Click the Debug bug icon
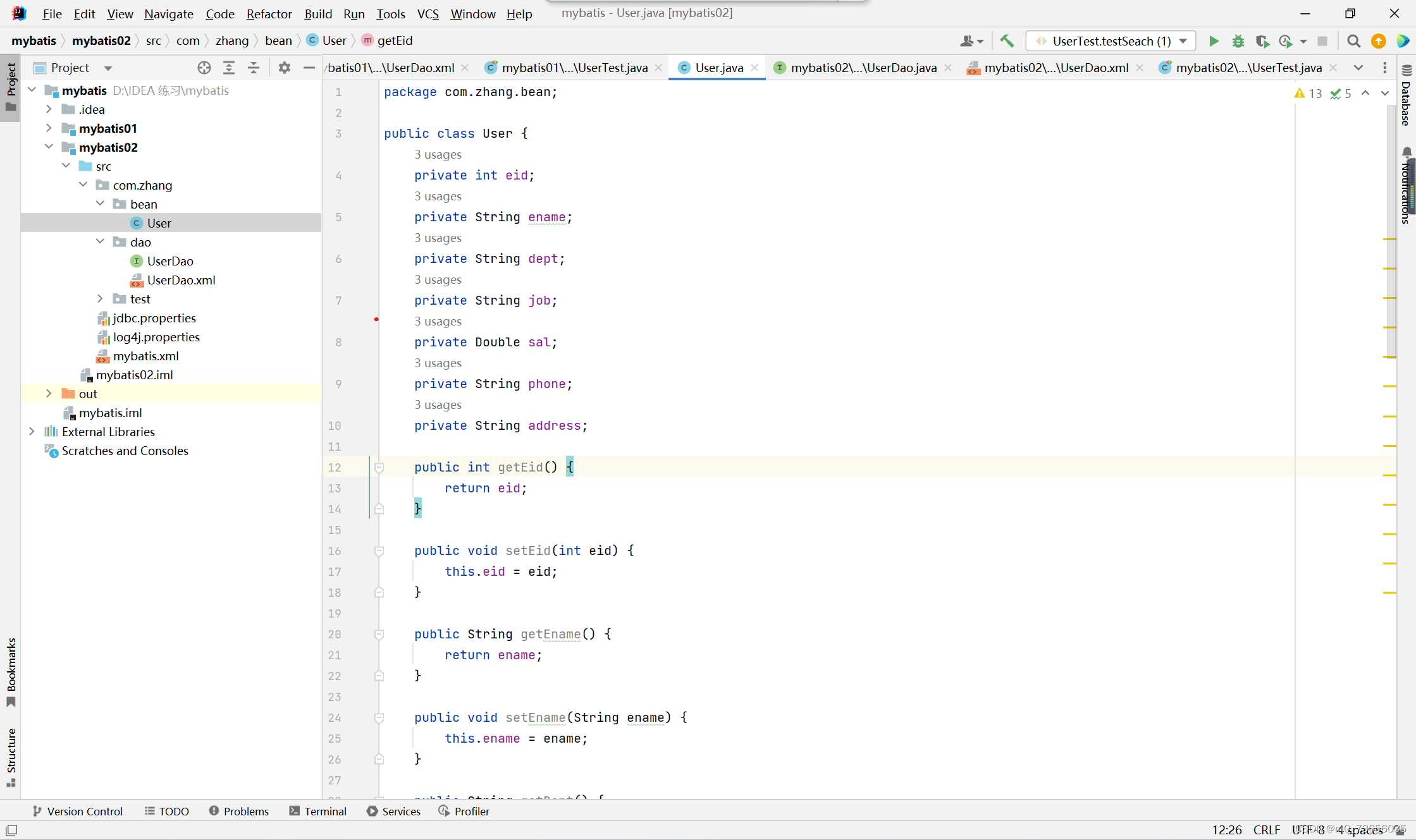1416x840 pixels. tap(1238, 41)
